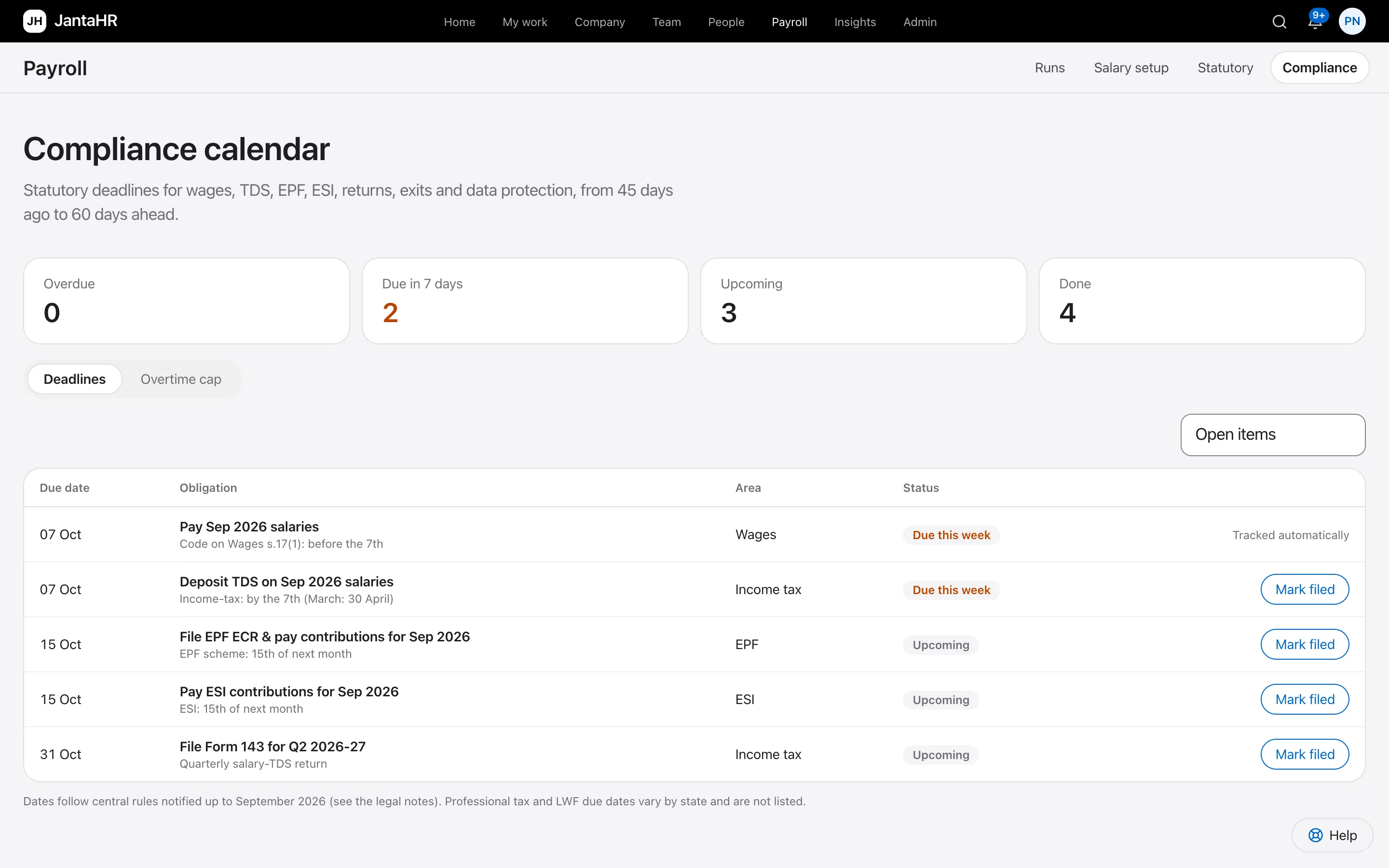This screenshot has width=1389, height=868.
Task: Click the ESI area cell
Action: click(745, 699)
